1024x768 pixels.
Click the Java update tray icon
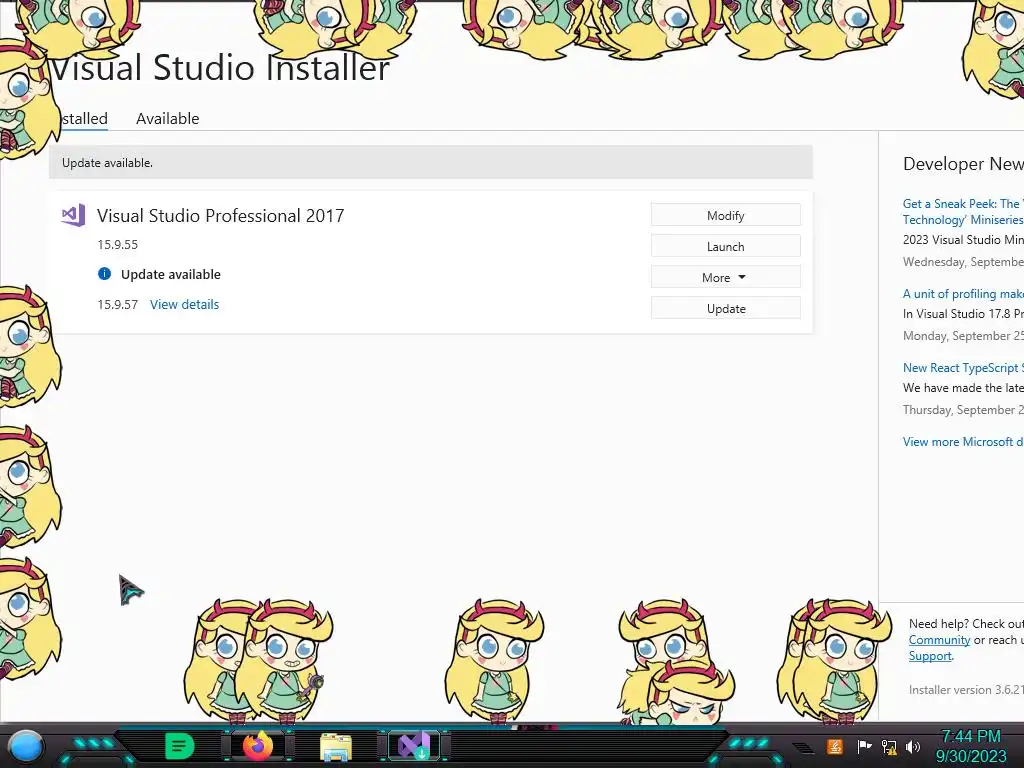click(x=835, y=746)
